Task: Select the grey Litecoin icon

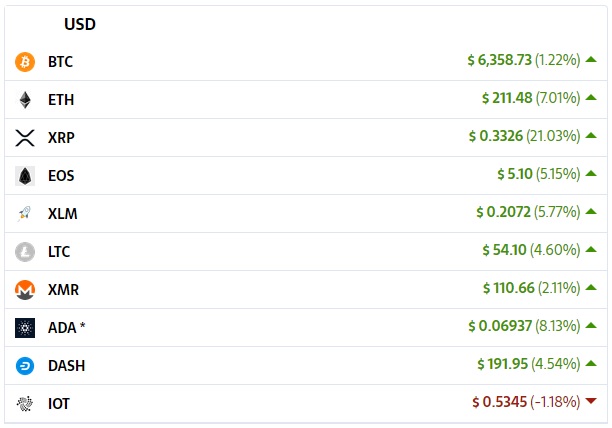Action: [25, 252]
